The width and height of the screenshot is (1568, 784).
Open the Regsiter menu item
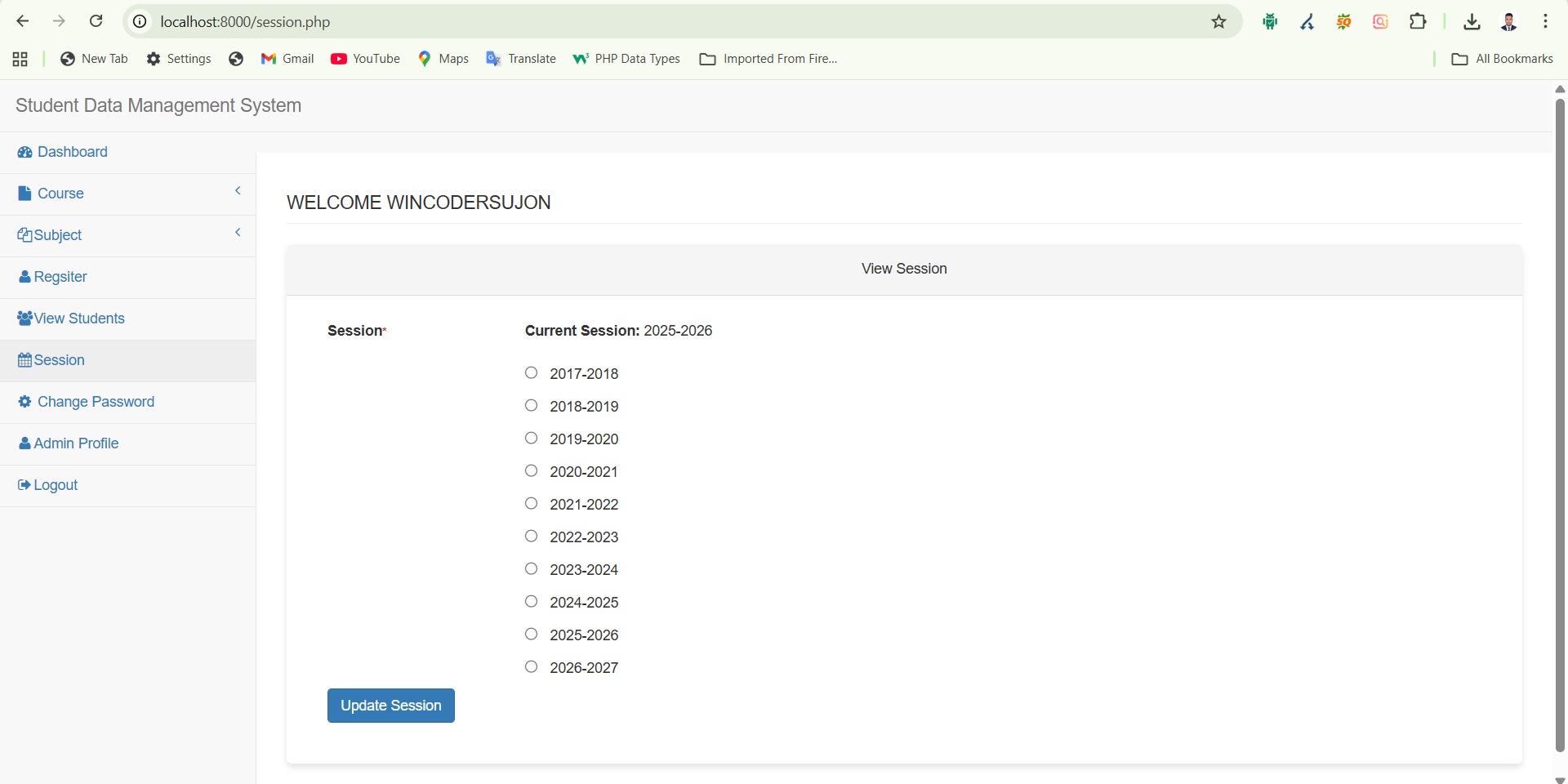[x=60, y=277]
